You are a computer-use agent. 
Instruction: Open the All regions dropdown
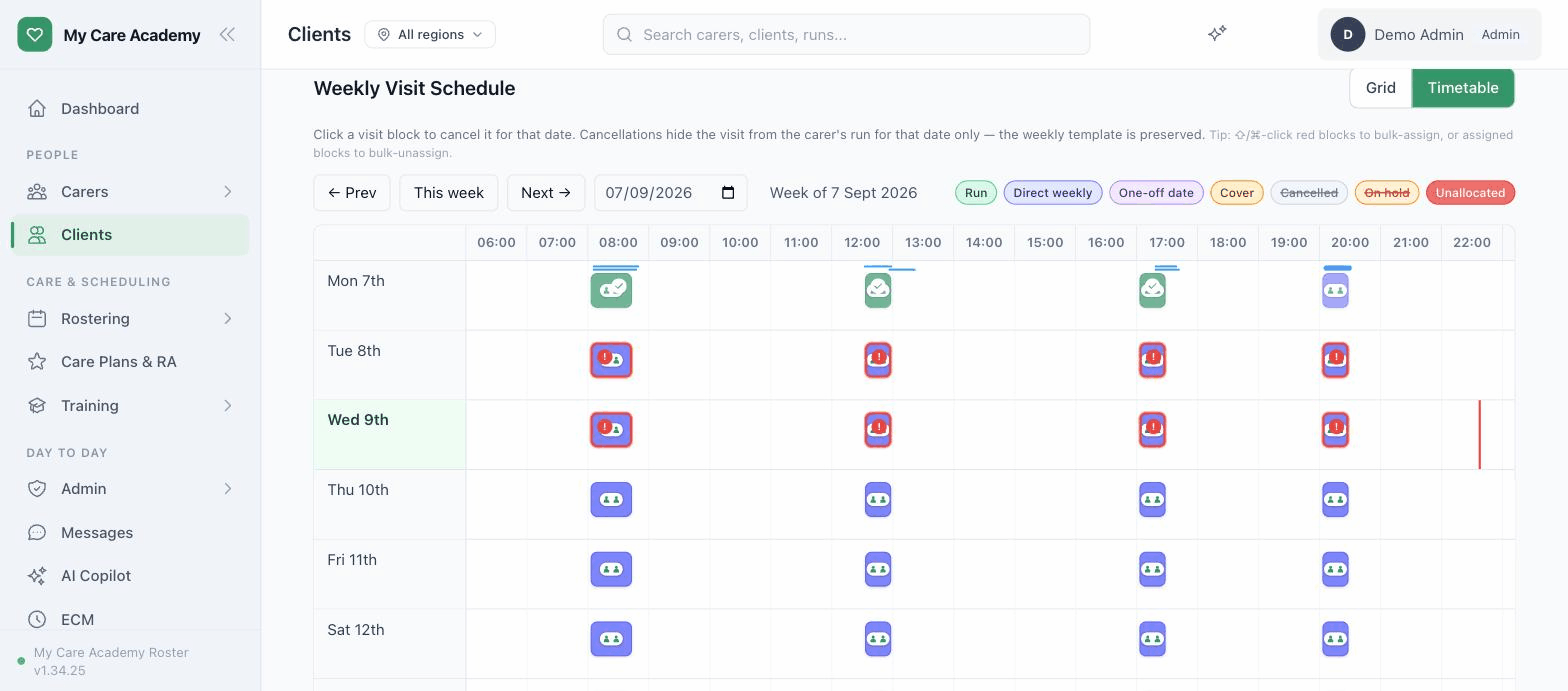(x=430, y=34)
